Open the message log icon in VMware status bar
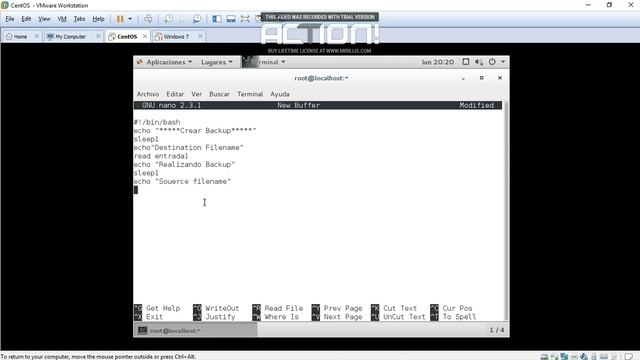This screenshot has height=360, width=640. pos(629,357)
